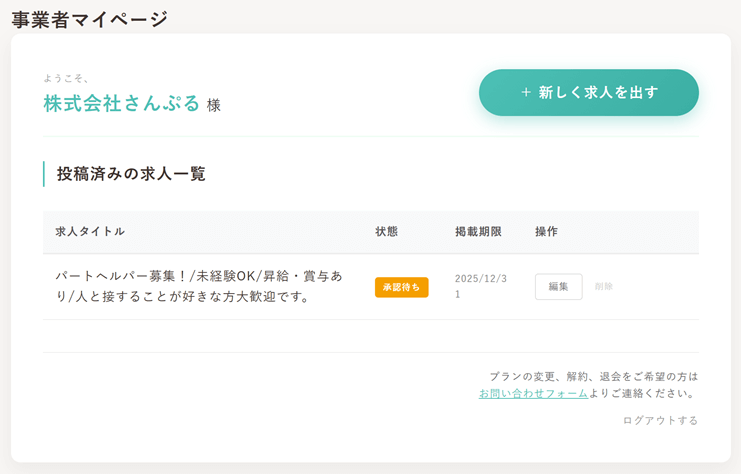Image resolution: width=741 pixels, height=474 pixels.
Task: Select the パートヘルパー募集 job title text
Action: pyautogui.click(x=199, y=286)
